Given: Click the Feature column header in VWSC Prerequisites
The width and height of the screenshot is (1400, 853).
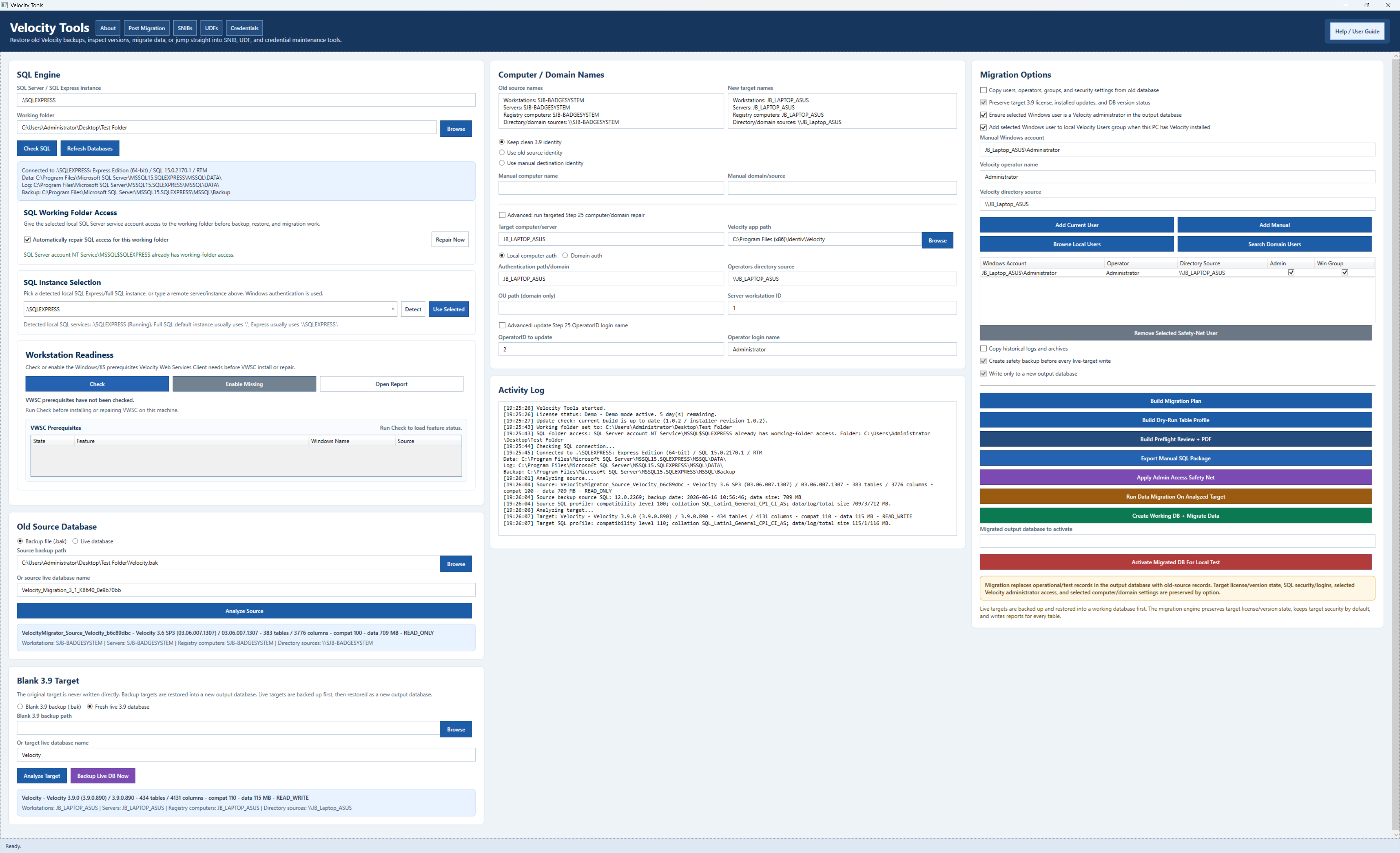Looking at the screenshot, I should pos(191,441).
